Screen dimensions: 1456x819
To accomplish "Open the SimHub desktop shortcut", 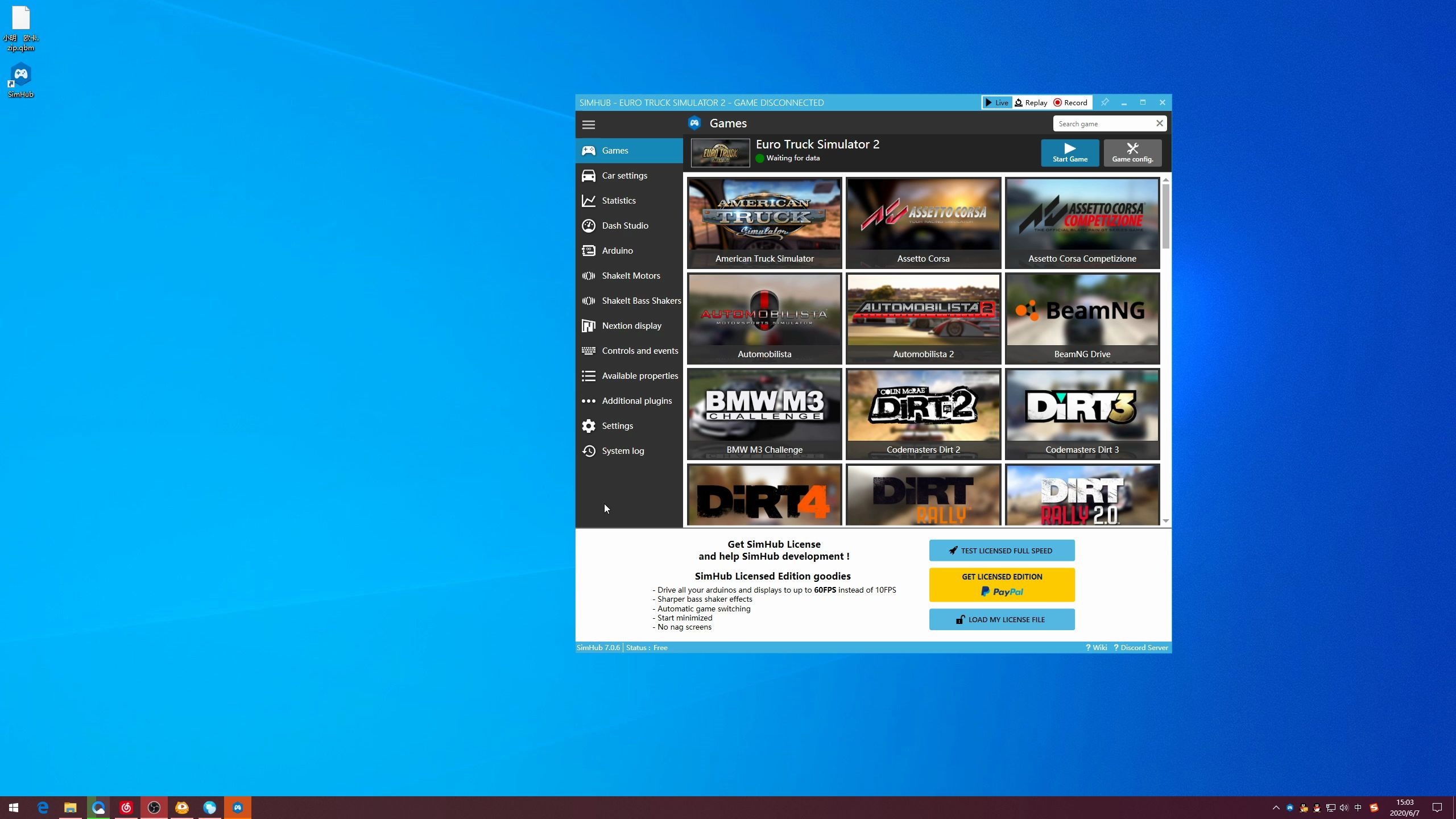I will click(21, 80).
